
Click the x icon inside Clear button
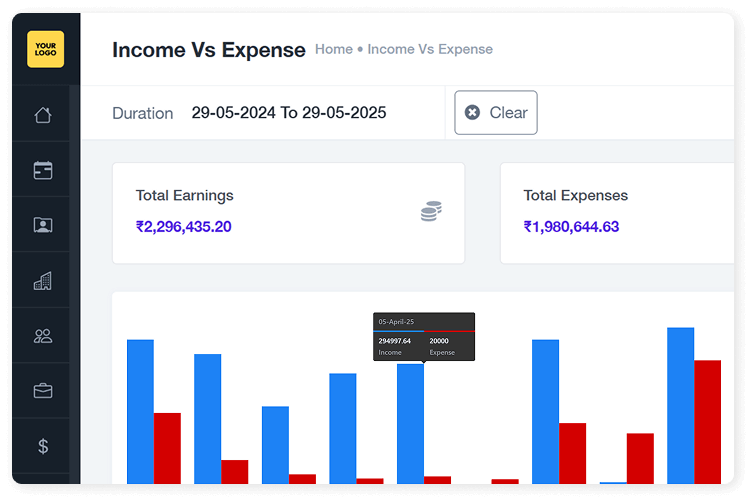point(472,113)
